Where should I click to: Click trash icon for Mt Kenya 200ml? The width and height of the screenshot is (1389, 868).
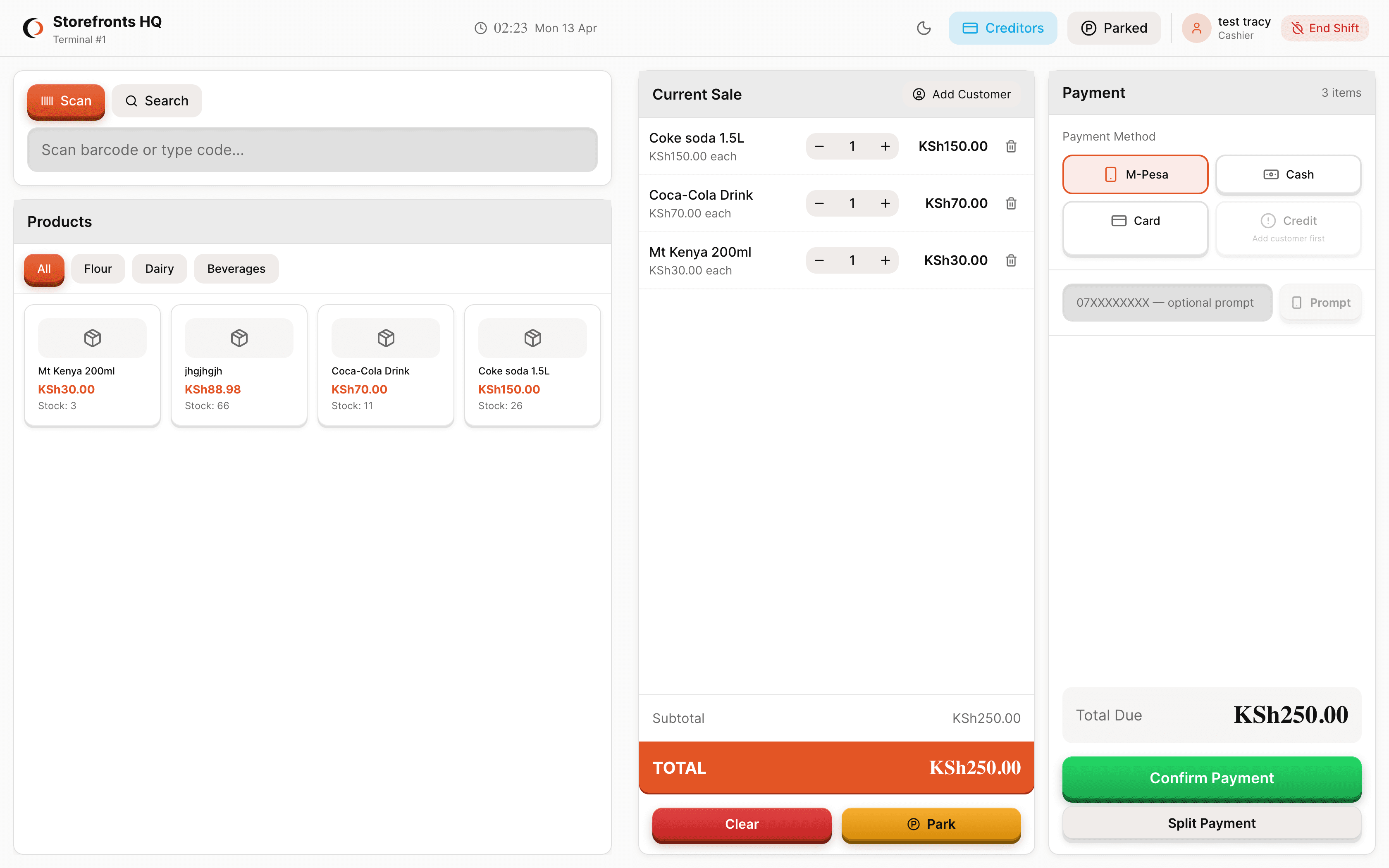click(x=1011, y=261)
